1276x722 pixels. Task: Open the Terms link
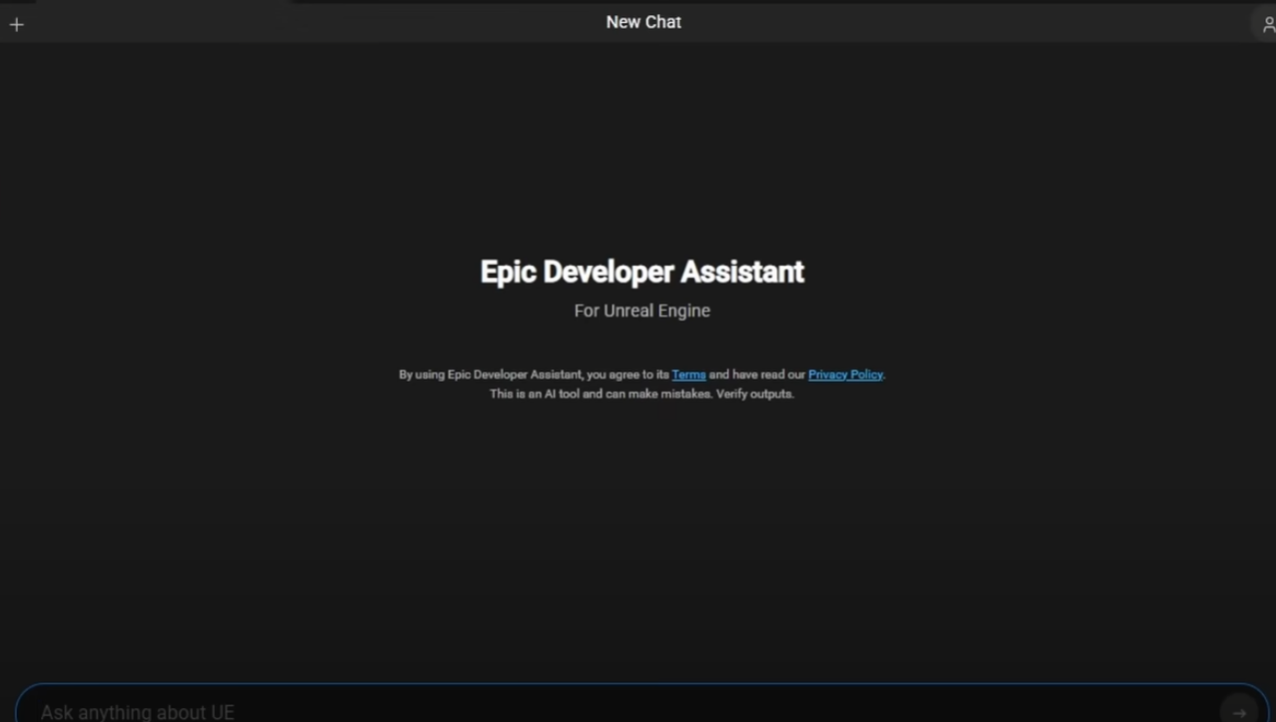[688, 375]
